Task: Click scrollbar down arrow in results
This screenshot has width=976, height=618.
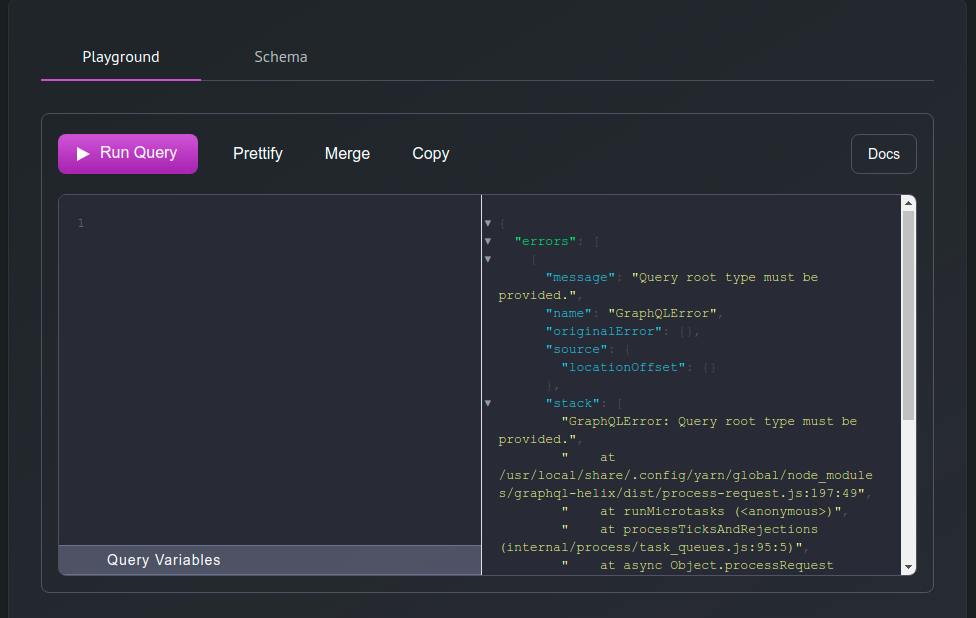Action: point(908,567)
